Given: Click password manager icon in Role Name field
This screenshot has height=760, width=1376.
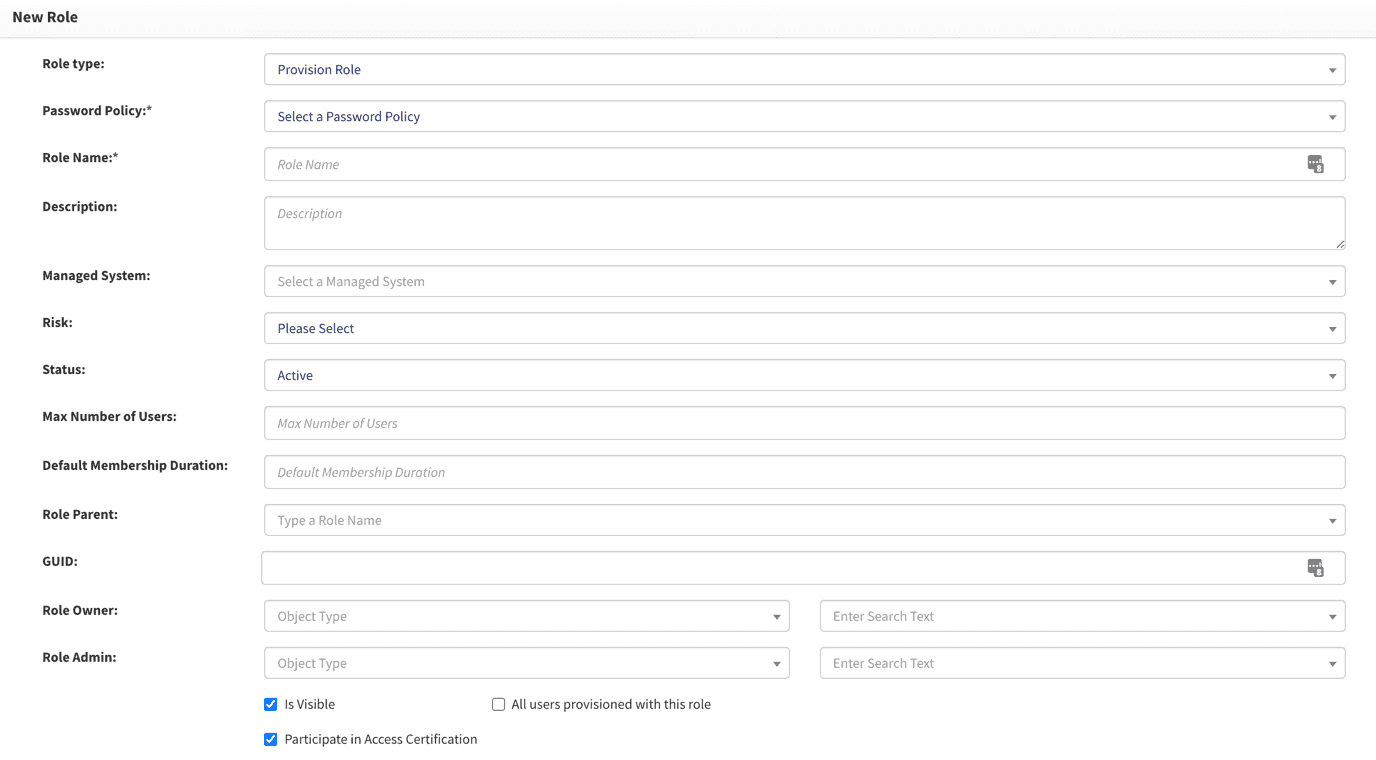Looking at the screenshot, I should (x=1315, y=164).
